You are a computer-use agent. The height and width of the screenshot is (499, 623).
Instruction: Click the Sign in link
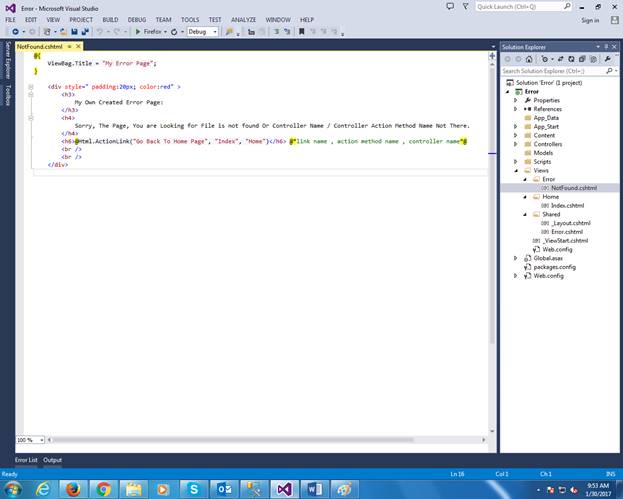pos(590,19)
